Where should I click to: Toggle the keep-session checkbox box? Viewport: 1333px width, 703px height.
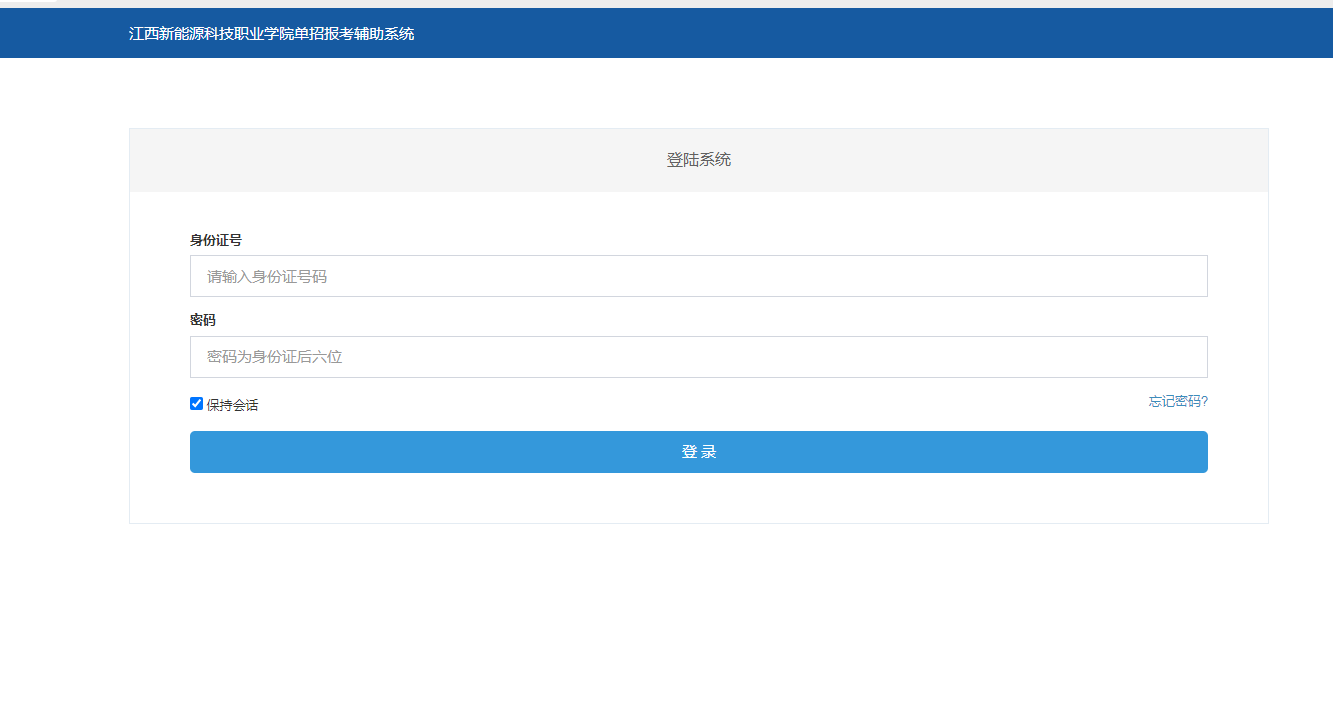[x=197, y=404]
